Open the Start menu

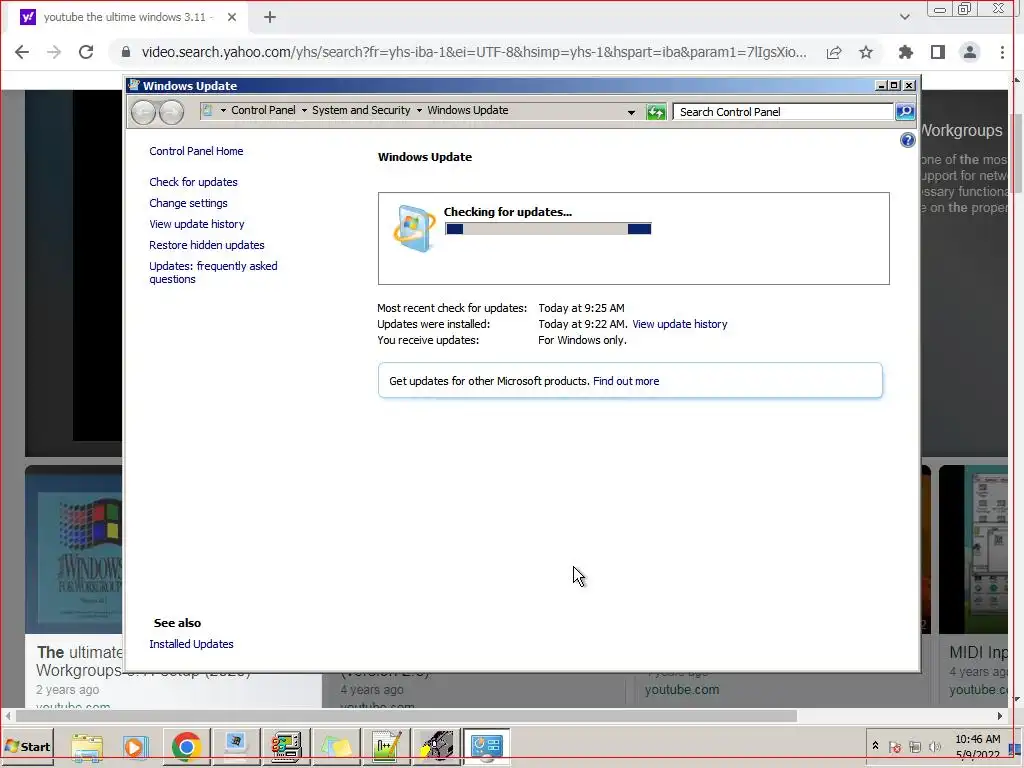[27, 746]
